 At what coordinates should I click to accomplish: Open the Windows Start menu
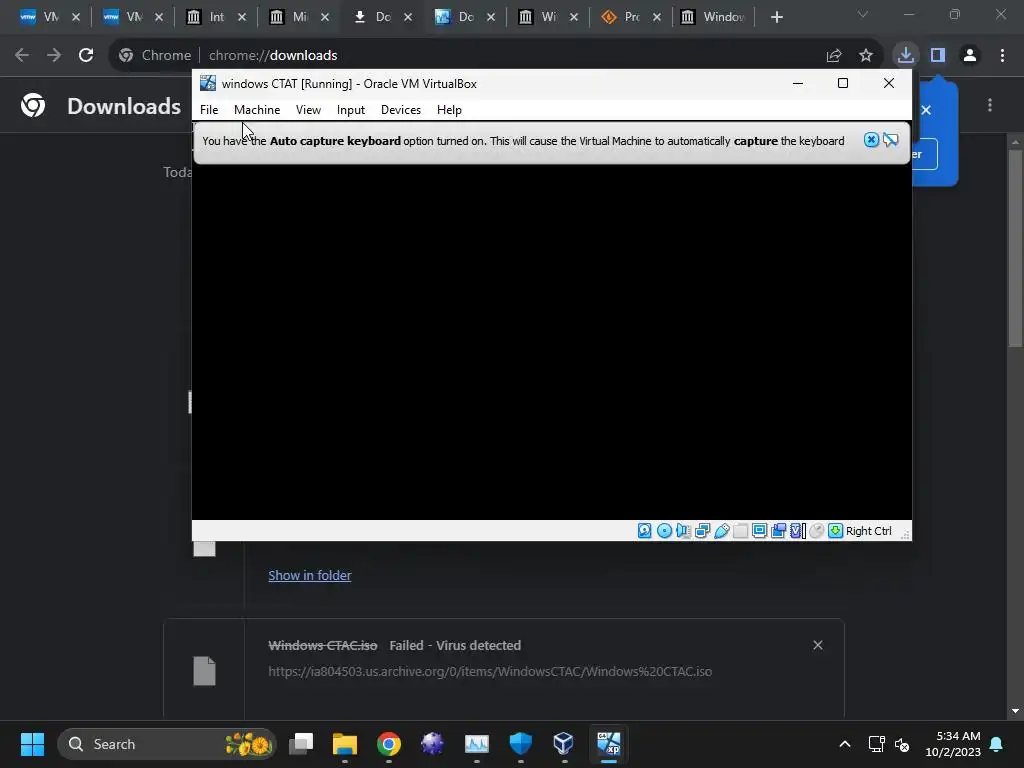pos(32,744)
